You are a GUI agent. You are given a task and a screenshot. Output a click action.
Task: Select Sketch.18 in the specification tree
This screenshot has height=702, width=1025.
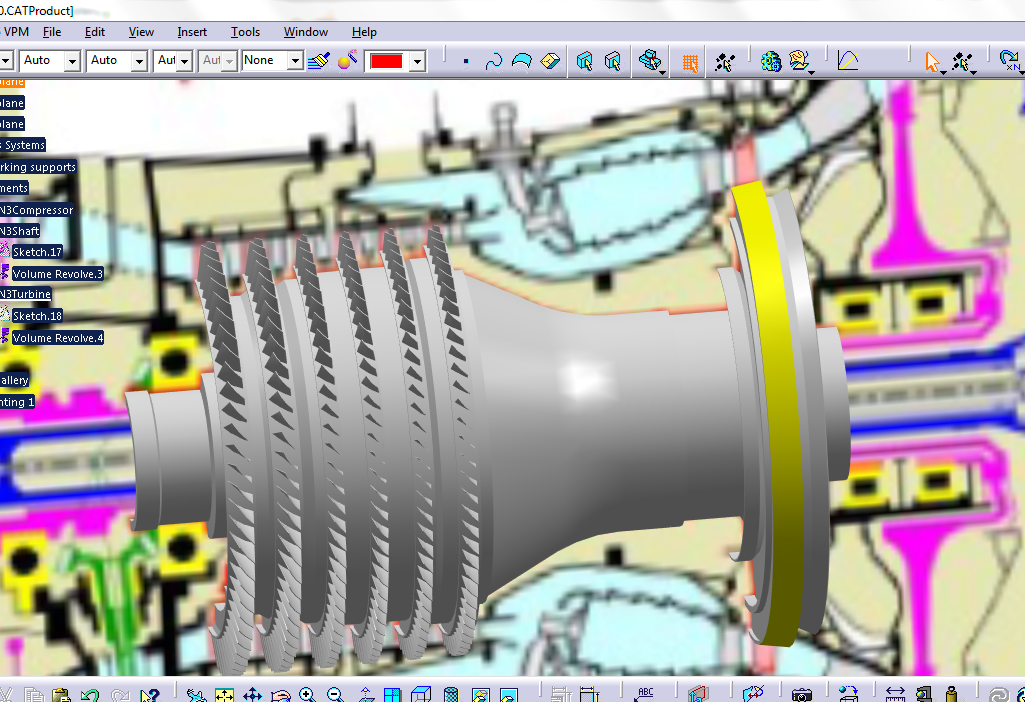click(37, 316)
